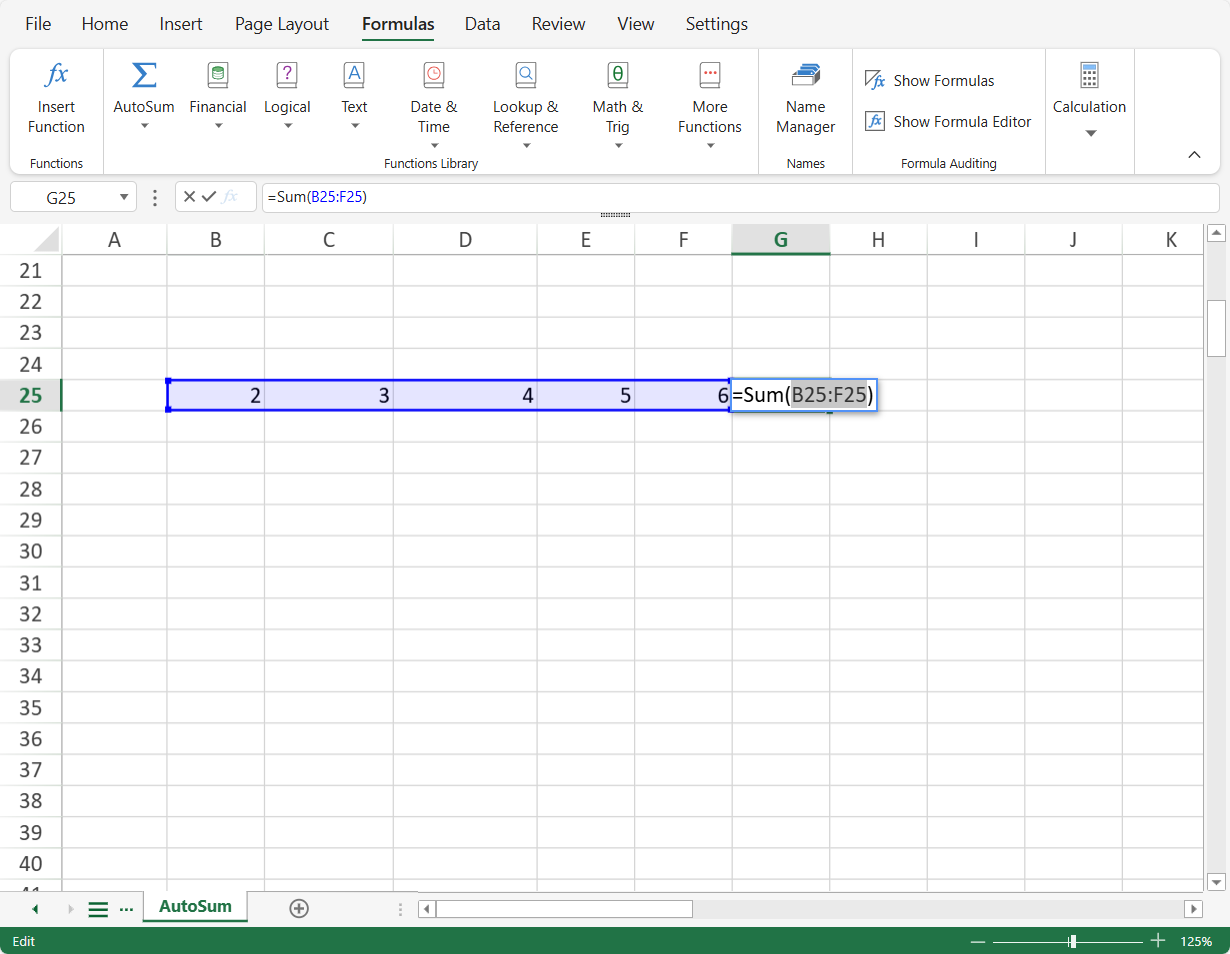
Task: Open Lookup & Reference functions icon
Action: click(525, 75)
